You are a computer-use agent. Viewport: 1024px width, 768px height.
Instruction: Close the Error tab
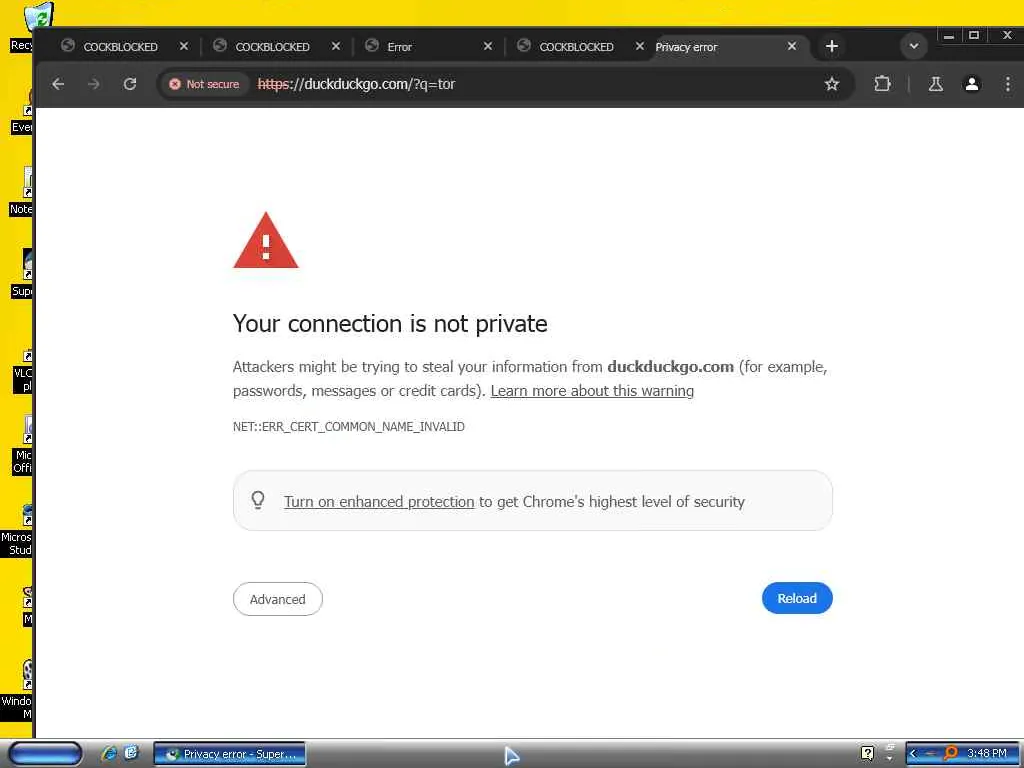pyautogui.click(x=488, y=46)
